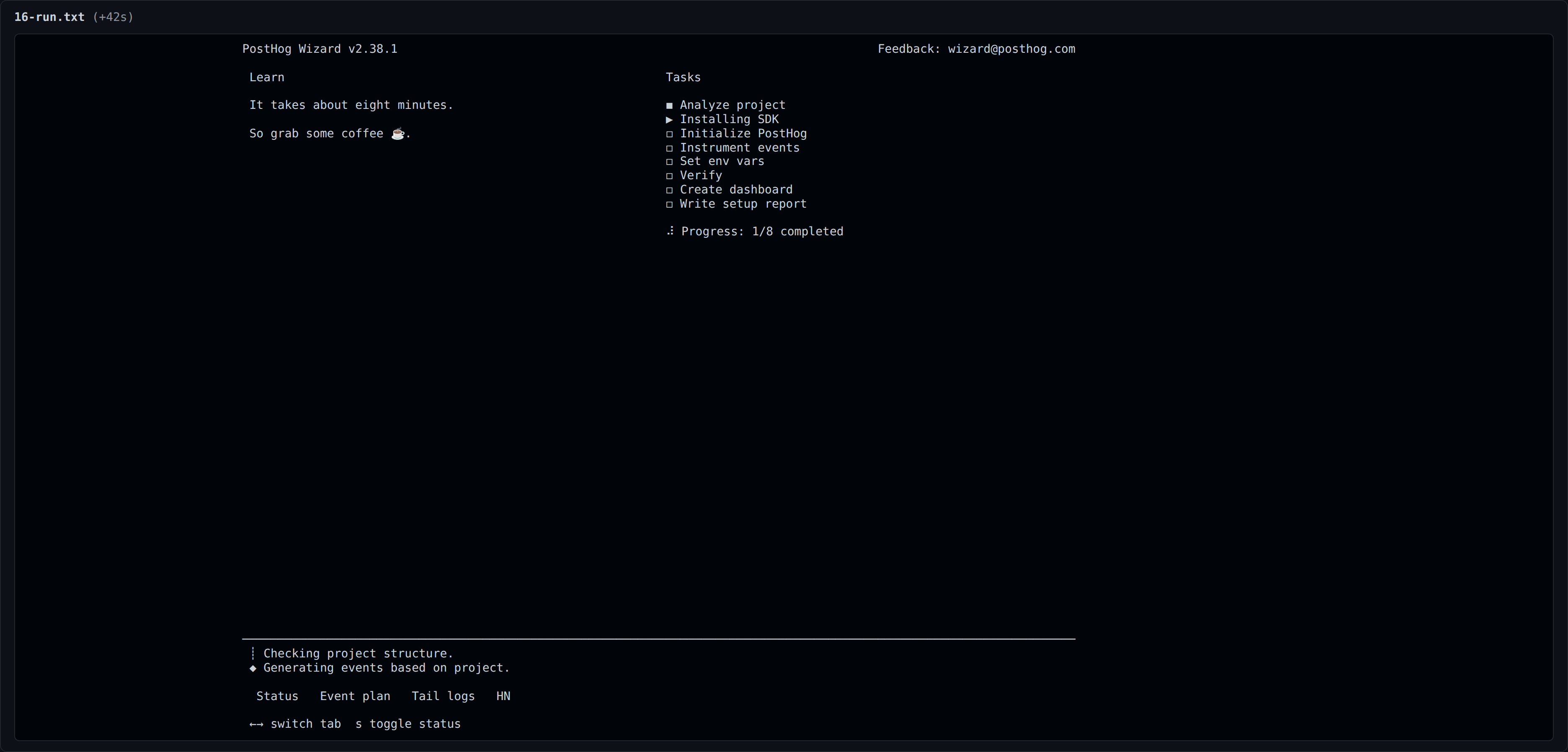Click the diamond marker beside Generating events
The width and height of the screenshot is (1568, 752).
point(253,668)
